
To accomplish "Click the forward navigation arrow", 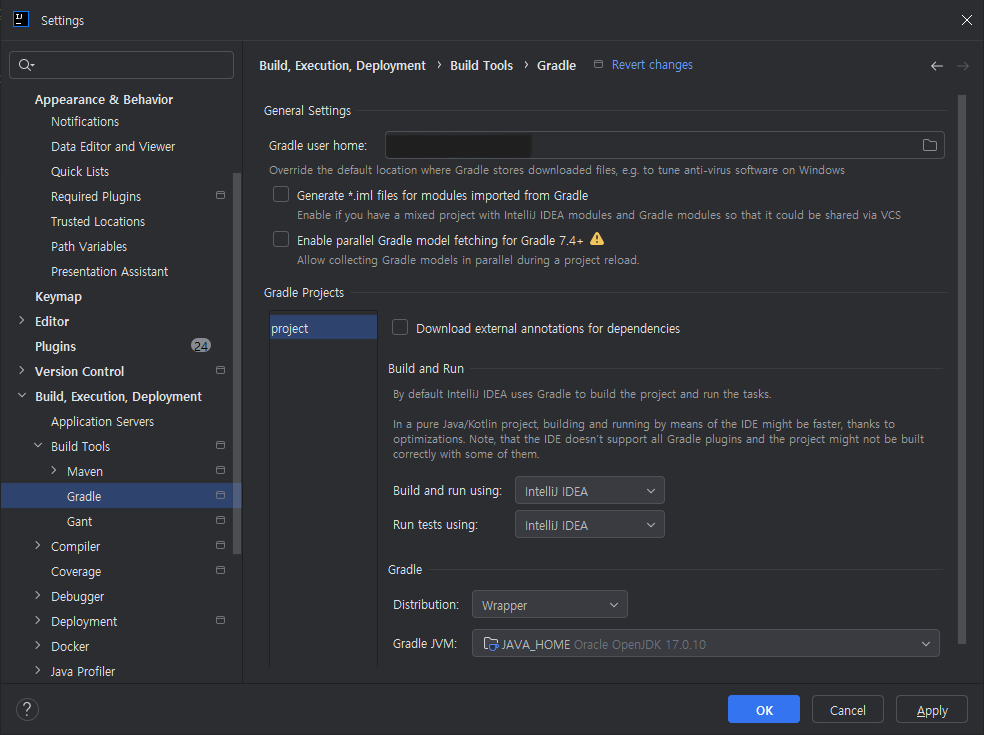I will pos(963,66).
